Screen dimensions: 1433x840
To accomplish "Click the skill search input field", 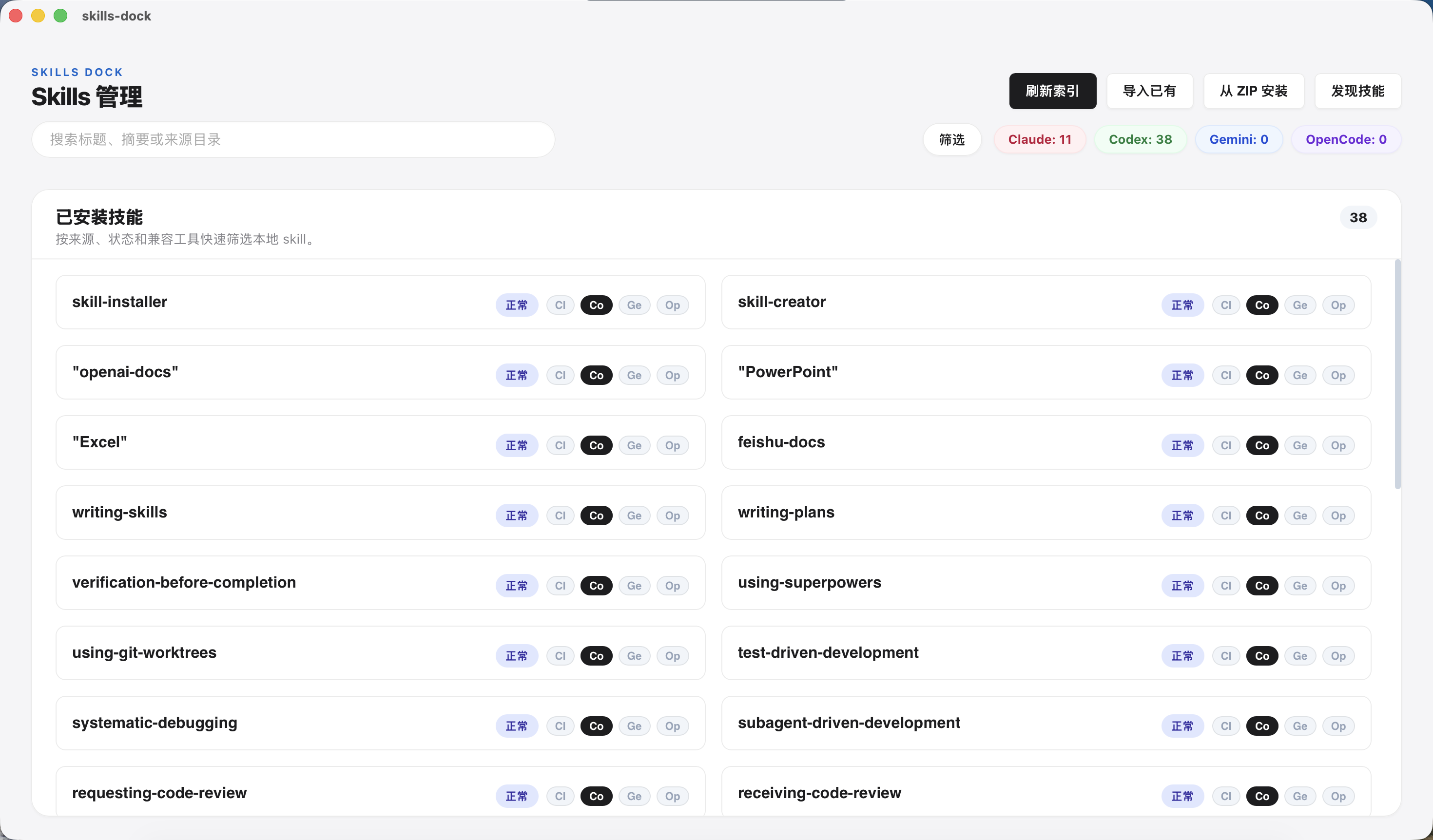I will [293, 139].
